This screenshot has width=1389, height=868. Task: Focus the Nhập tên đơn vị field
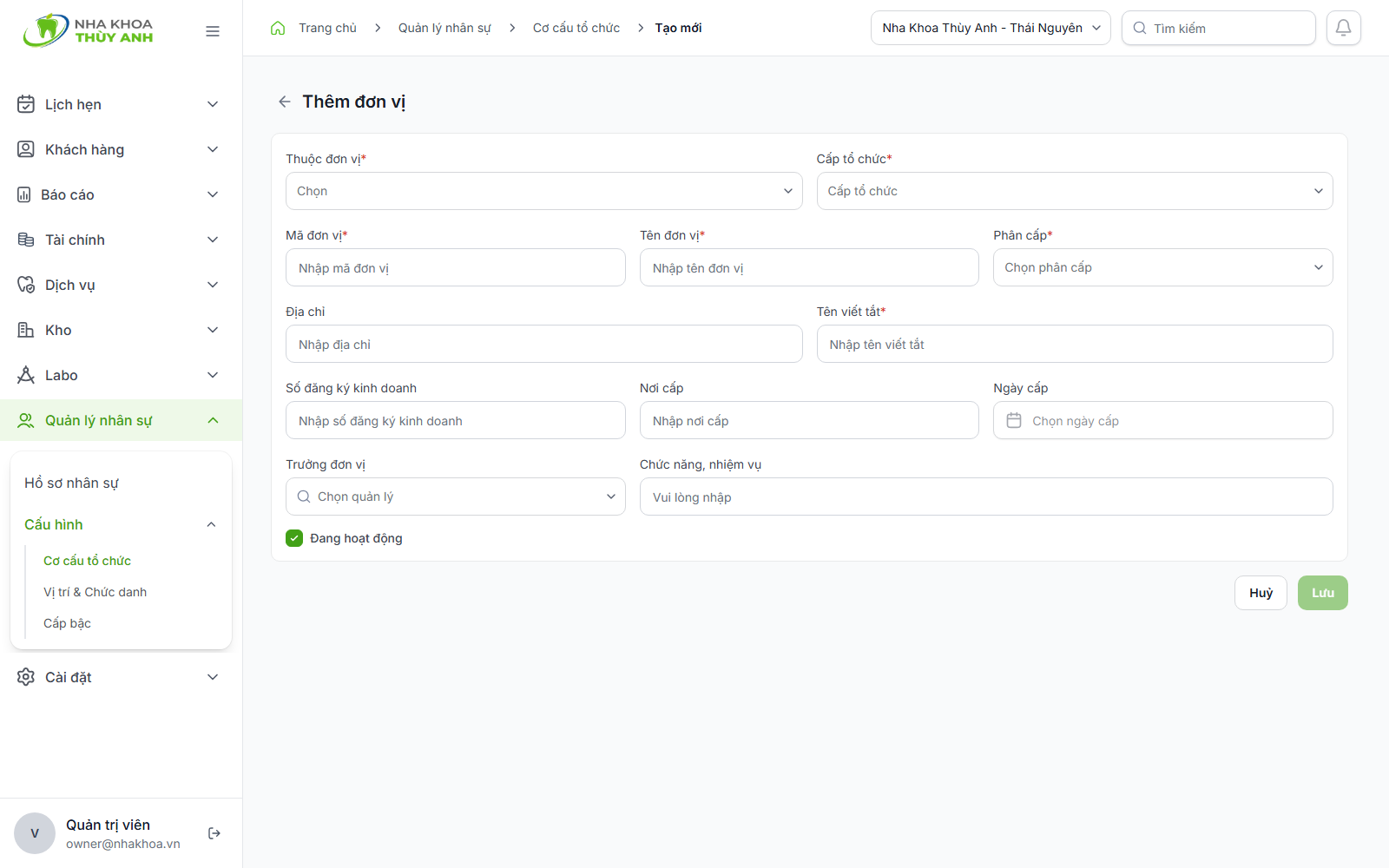point(809,267)
